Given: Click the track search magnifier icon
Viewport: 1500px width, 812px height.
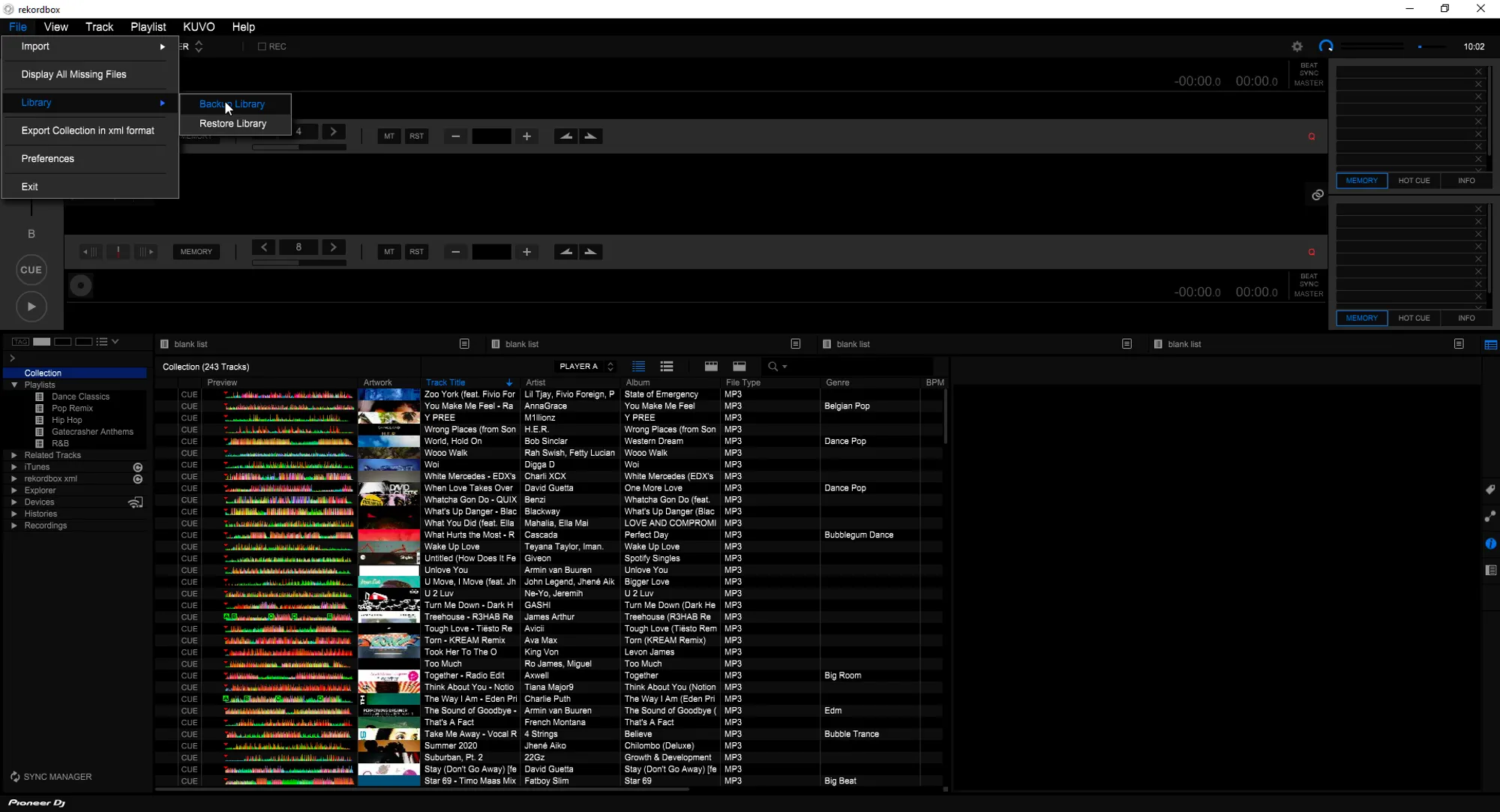Looking at the screenshot, I should tap(772, 367).
